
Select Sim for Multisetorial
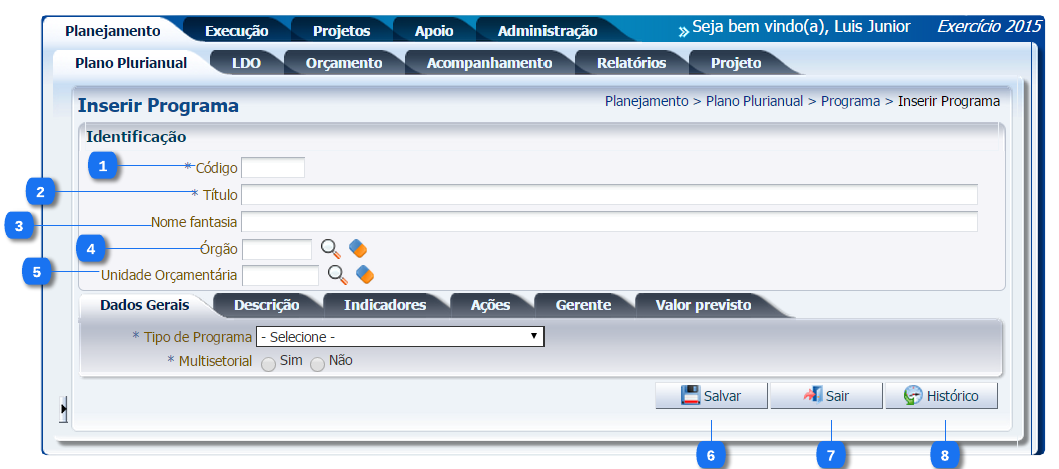pos(268,365)
